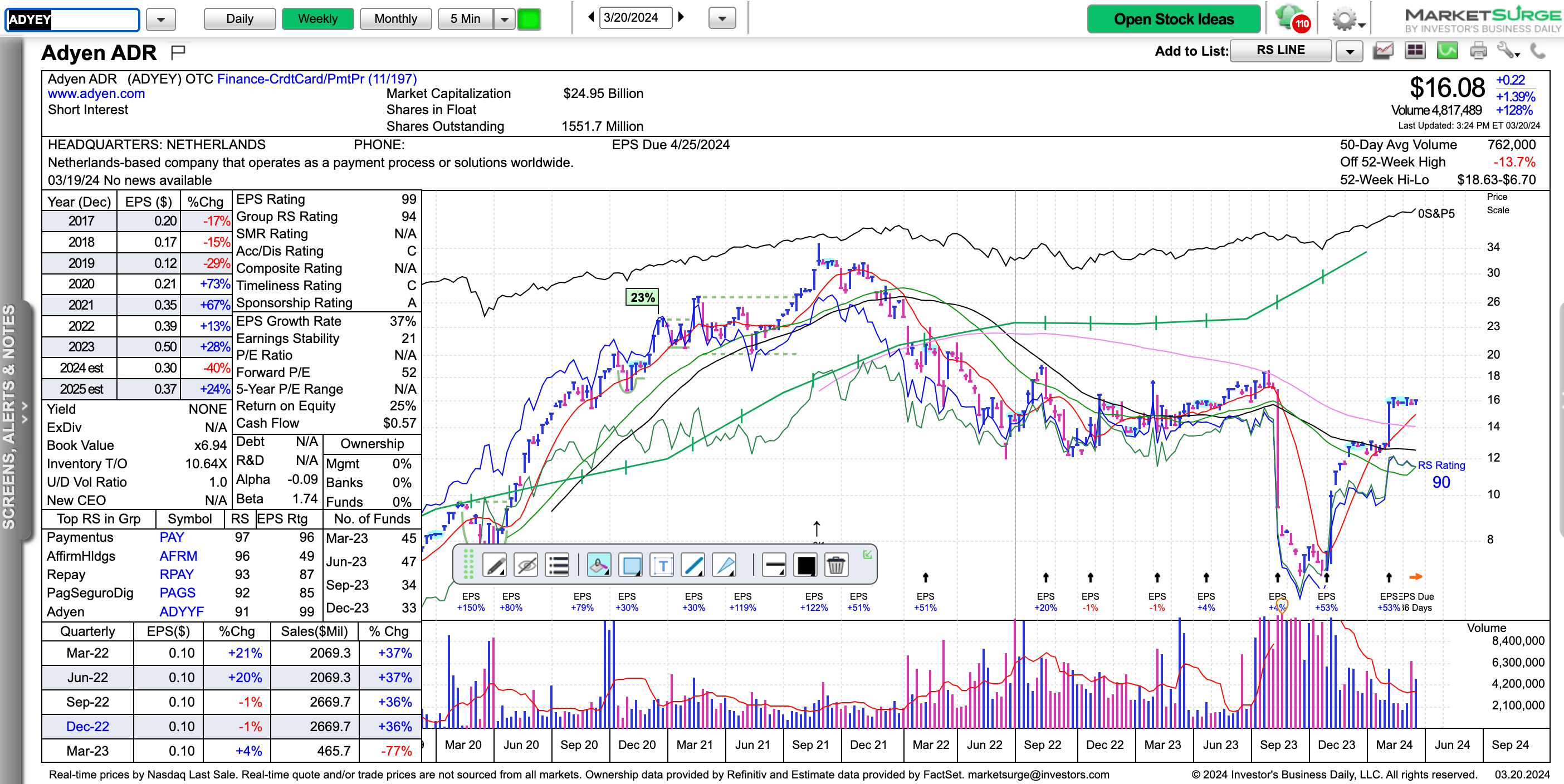Viewport: 1564px width, 784px height.
Task: Open the www.adyen.com link
Action: [96, 94]
